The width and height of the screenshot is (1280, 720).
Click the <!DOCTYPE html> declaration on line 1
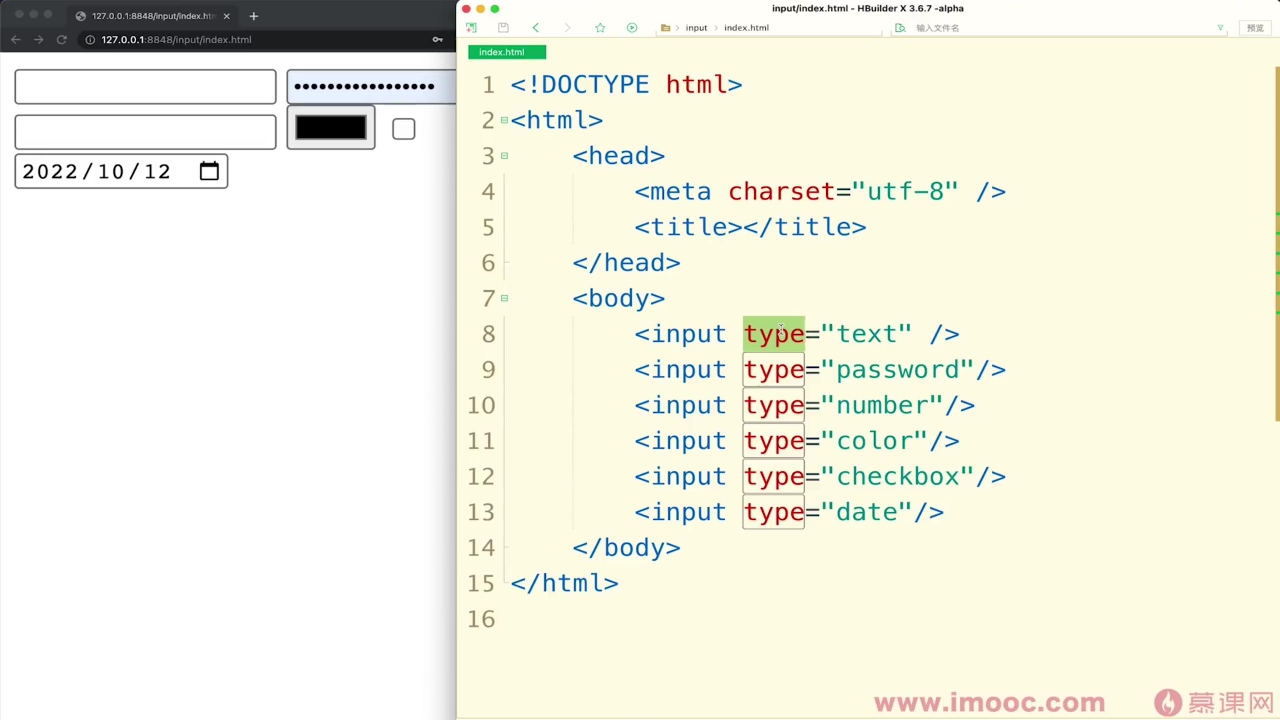627,85
